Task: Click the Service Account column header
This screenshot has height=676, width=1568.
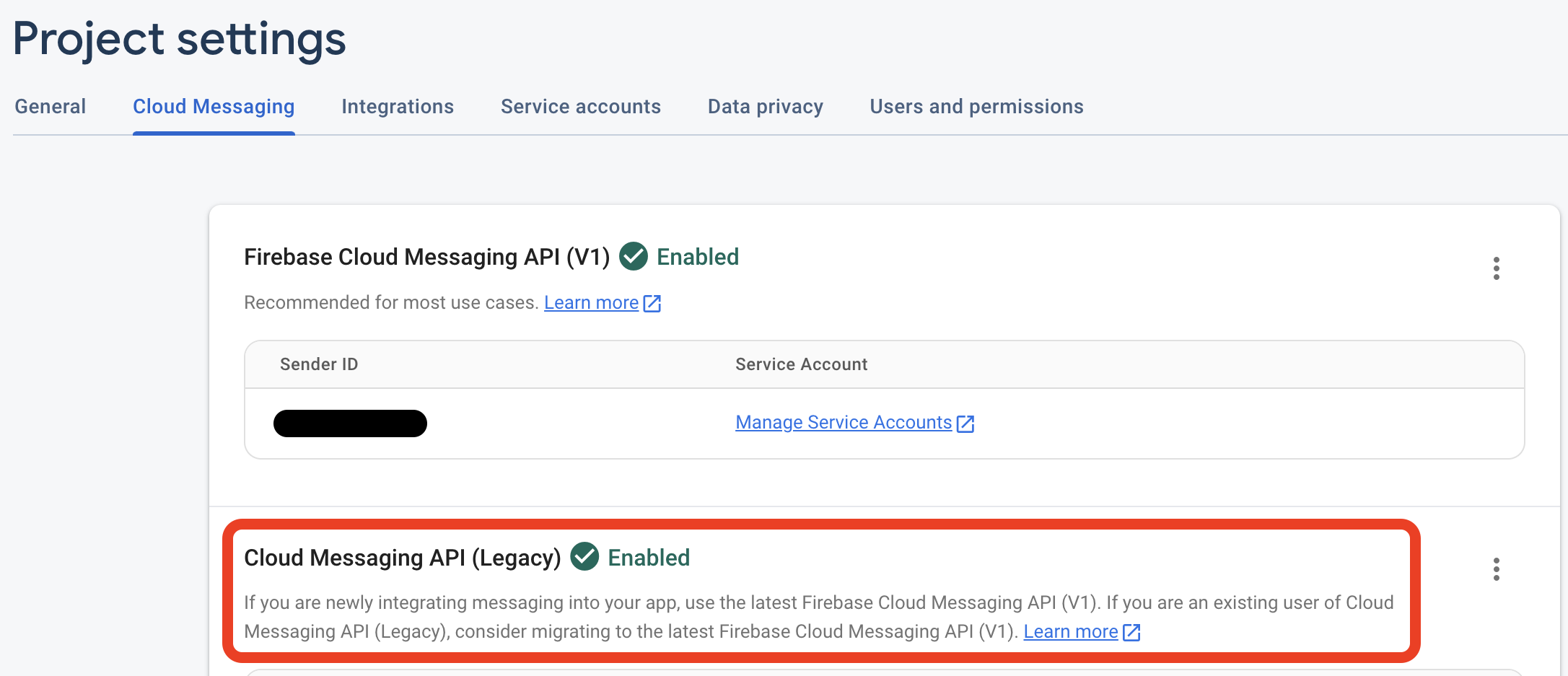Action: [x=801, y=364]
